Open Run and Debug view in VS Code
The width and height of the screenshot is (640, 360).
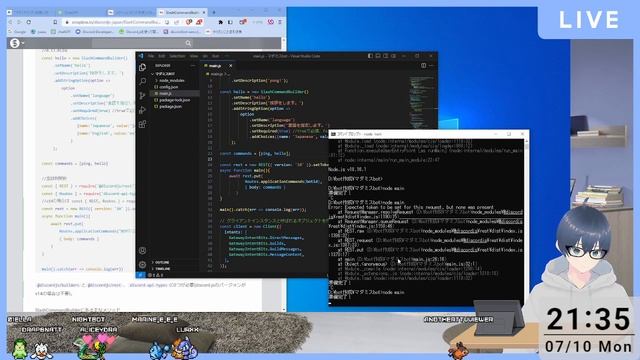(142, 110)
